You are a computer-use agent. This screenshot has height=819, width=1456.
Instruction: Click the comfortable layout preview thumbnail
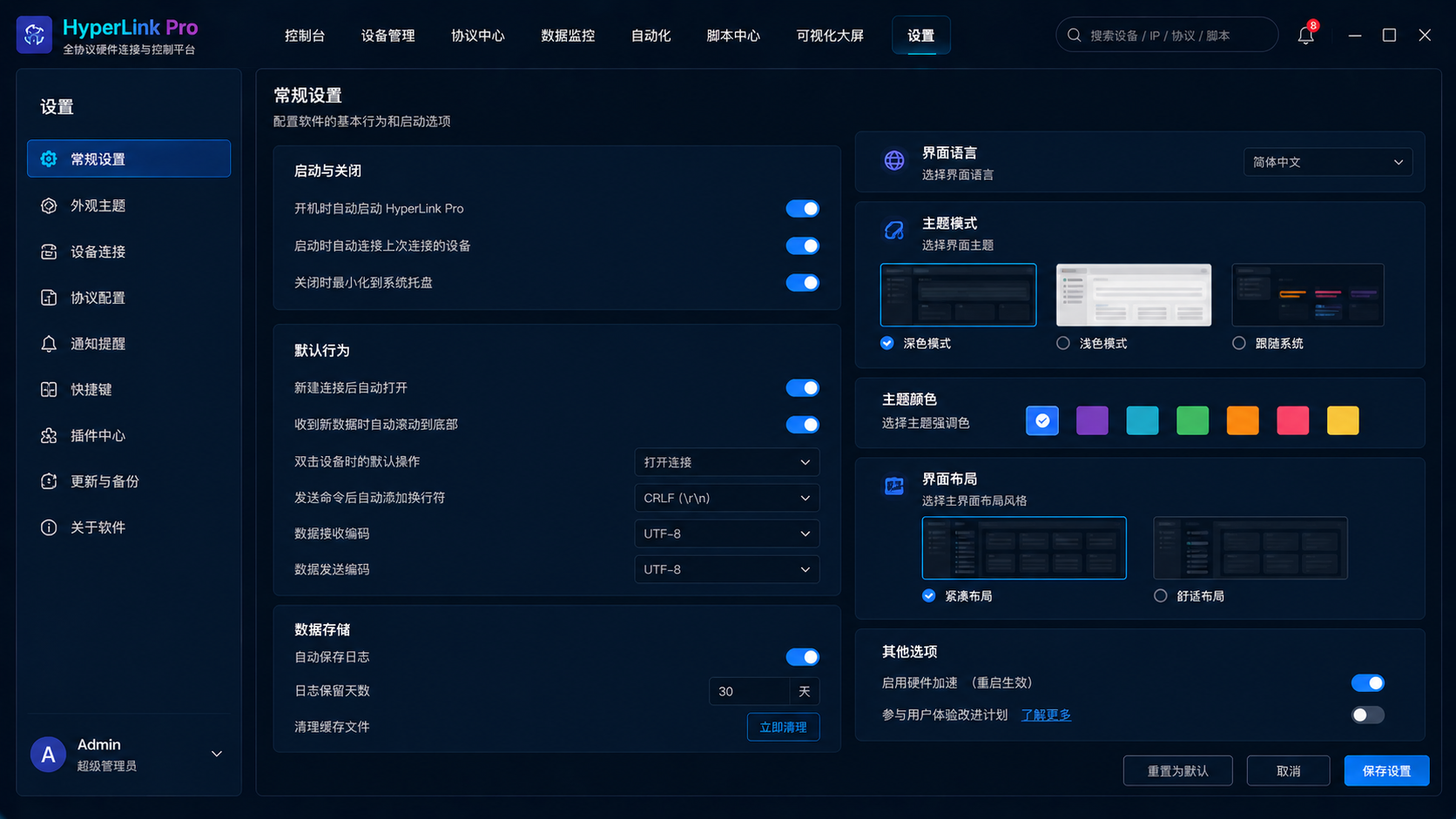1250,548
